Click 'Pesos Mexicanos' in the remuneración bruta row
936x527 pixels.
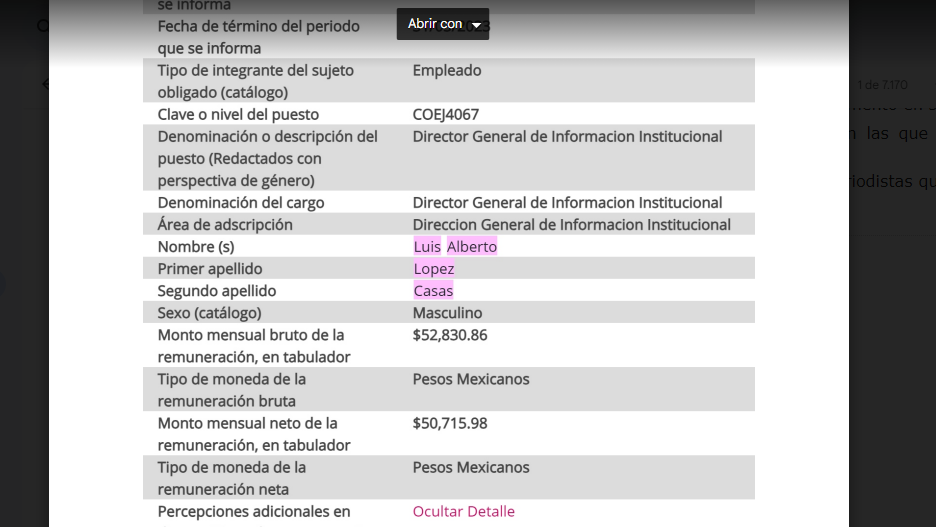pyautogui.click(x=471, y=379)
